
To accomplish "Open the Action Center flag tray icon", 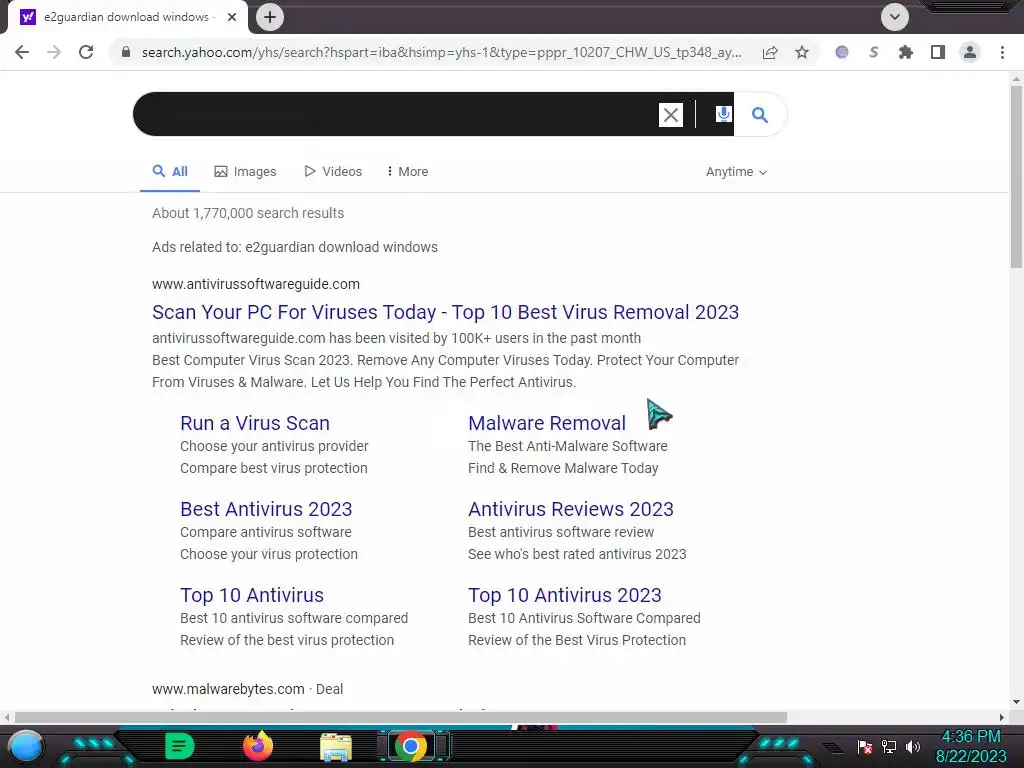I will 865,747.
